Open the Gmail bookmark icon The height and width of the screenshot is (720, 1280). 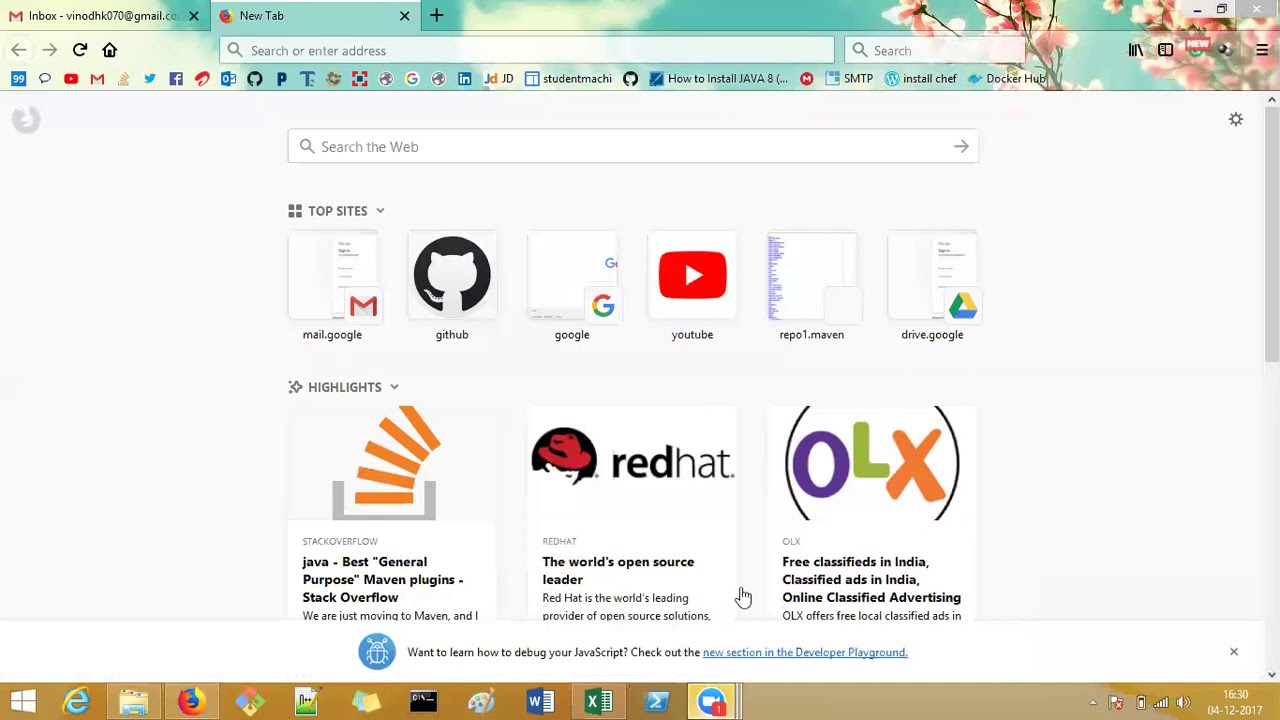coord(97,79)
